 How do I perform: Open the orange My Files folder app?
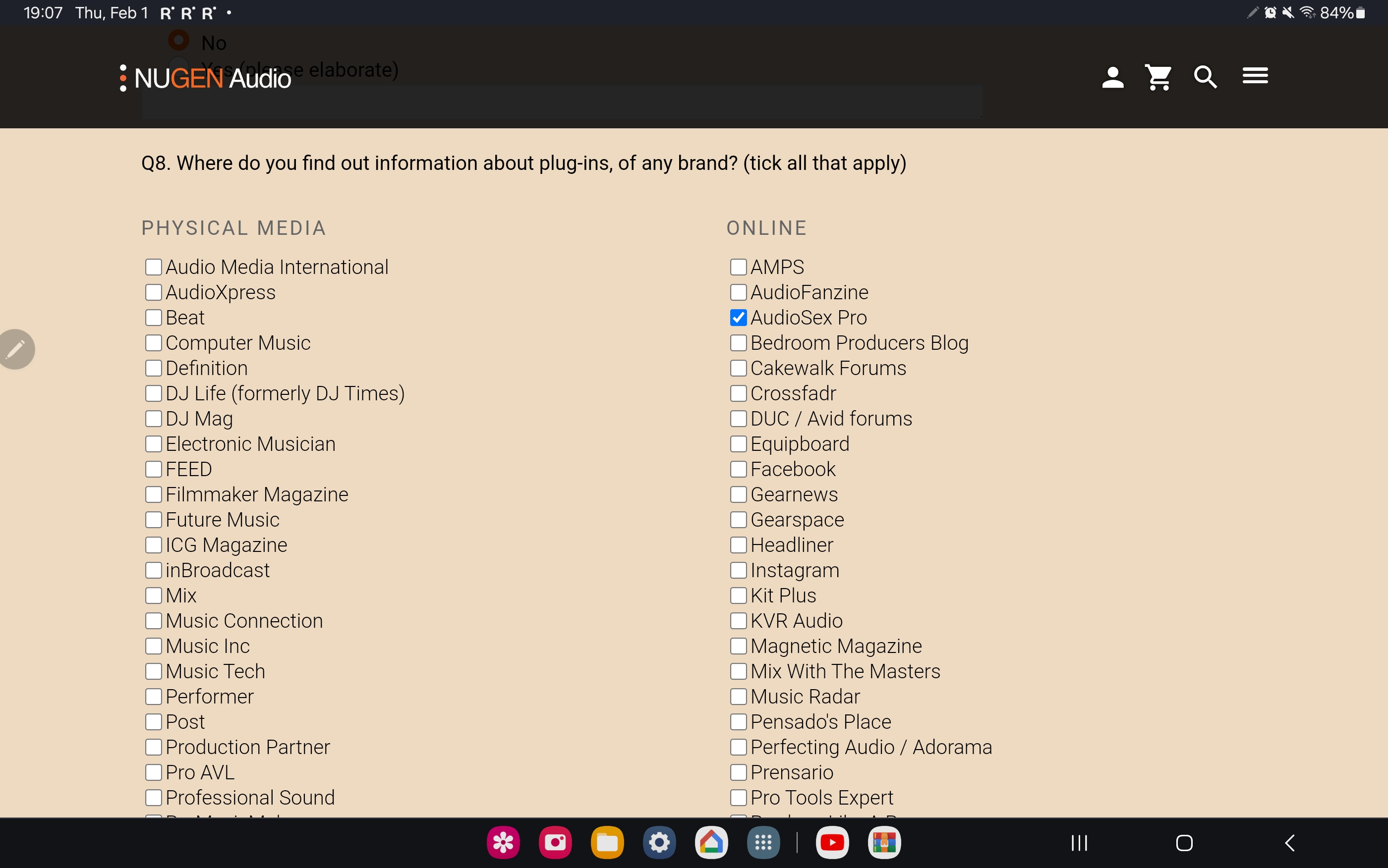point(607,843)
